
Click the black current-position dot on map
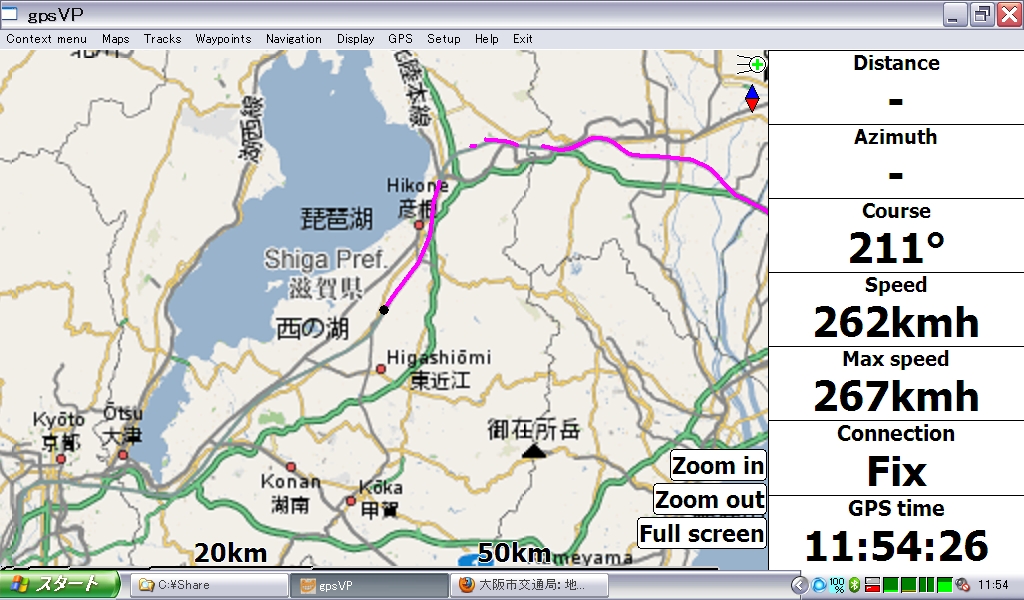(383, 310)
